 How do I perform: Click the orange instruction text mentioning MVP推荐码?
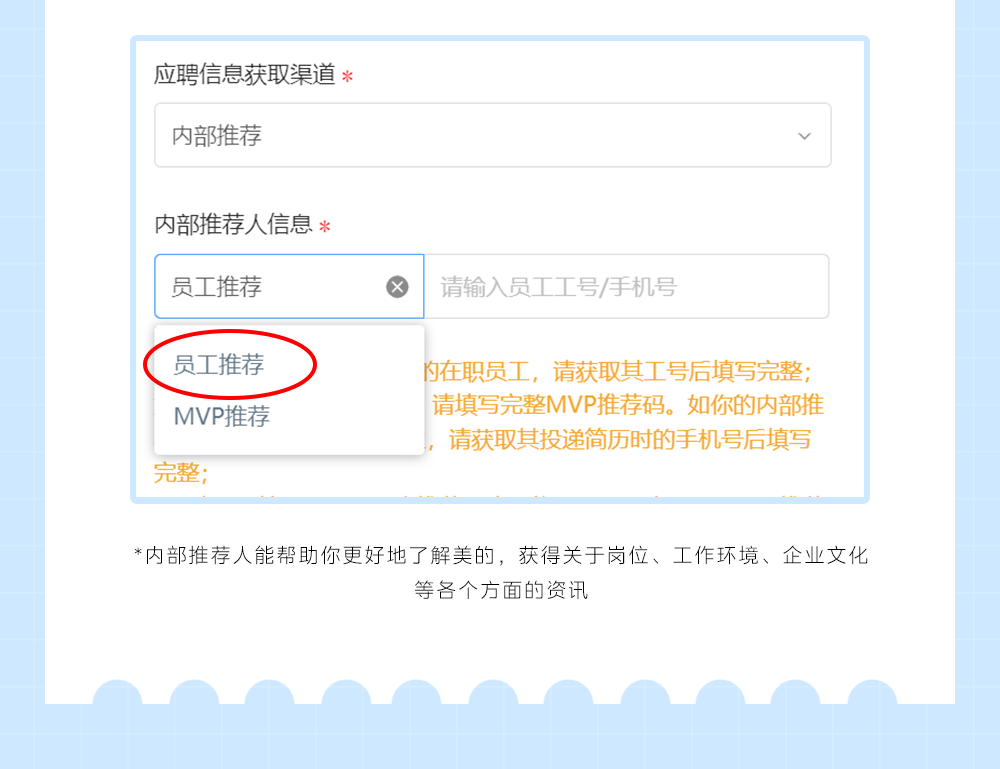[x=628, y=405]
